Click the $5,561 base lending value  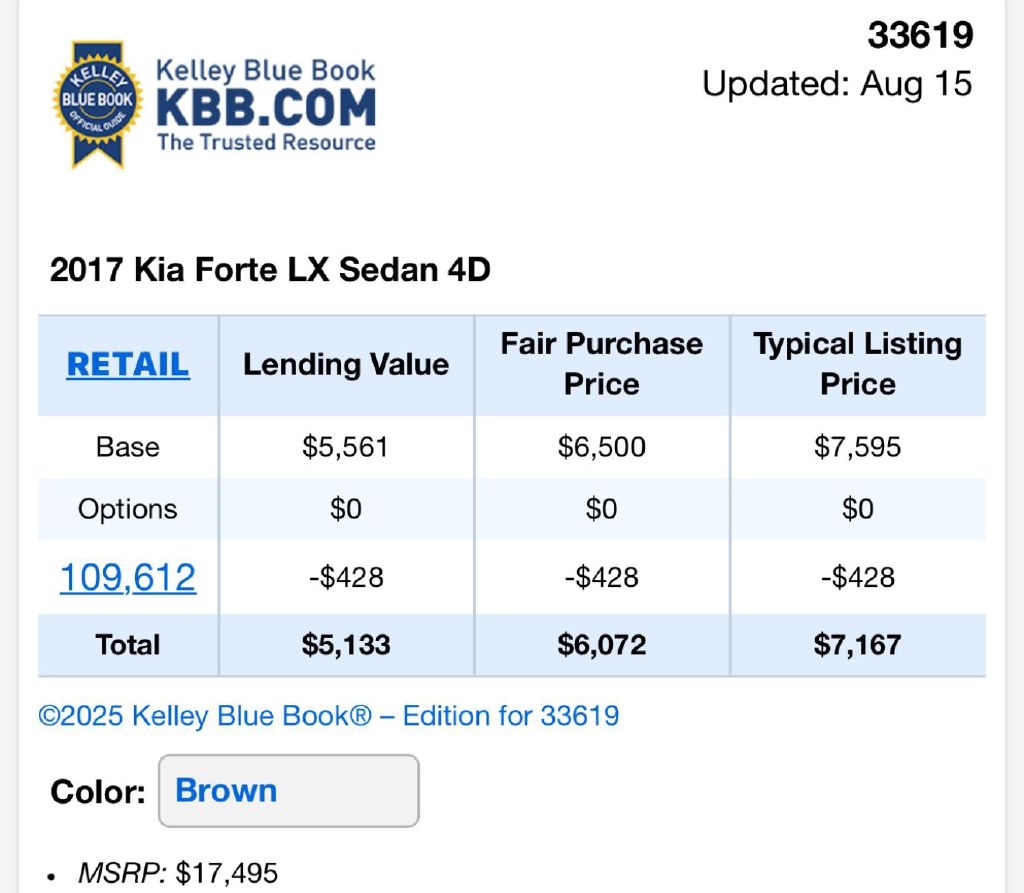point(346,447)
